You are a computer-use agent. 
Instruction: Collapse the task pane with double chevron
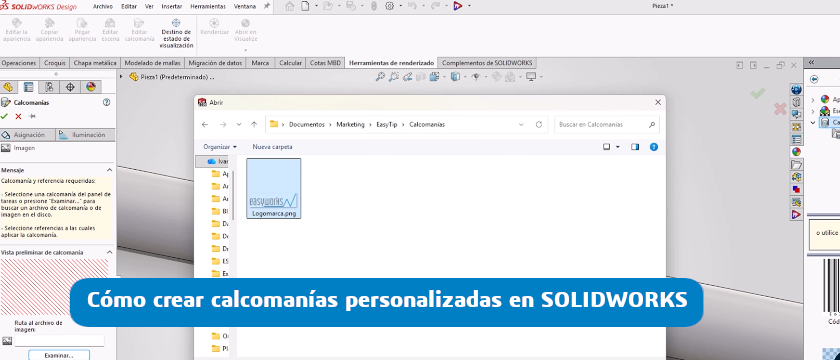click(x=812, y=63)
